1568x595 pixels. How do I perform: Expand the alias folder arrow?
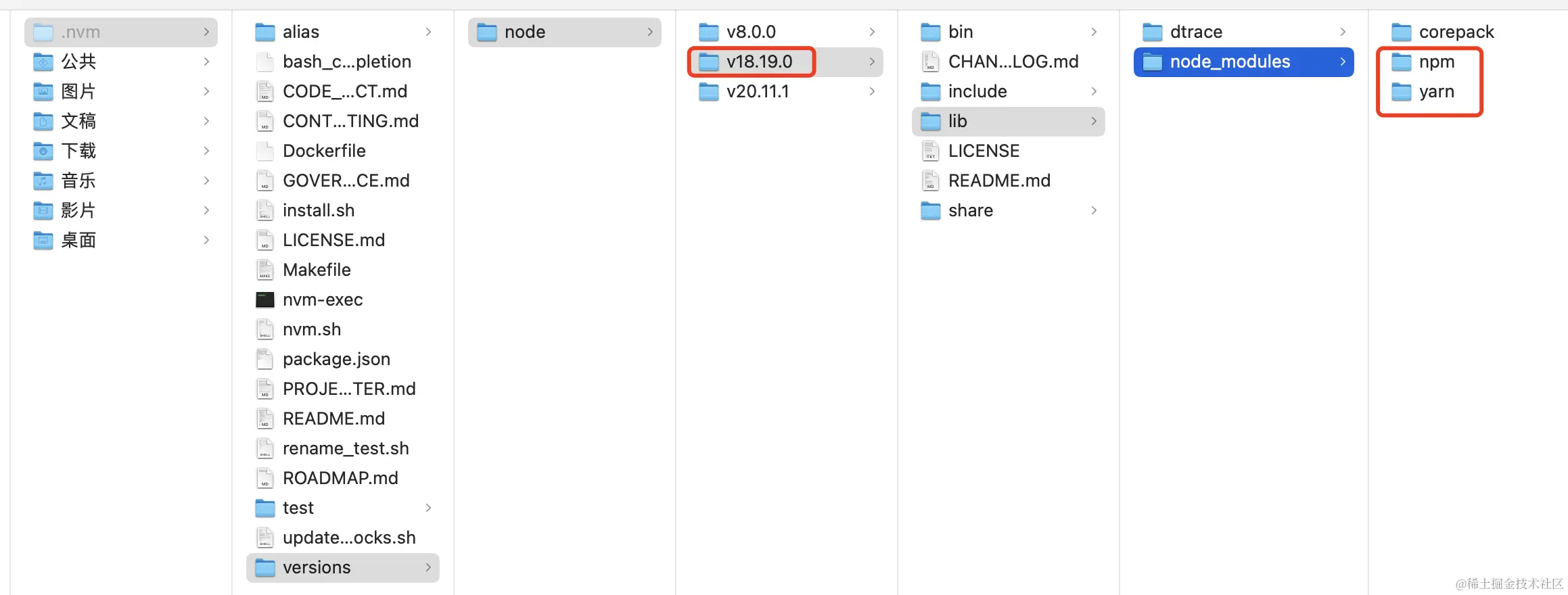coord(428,32)
